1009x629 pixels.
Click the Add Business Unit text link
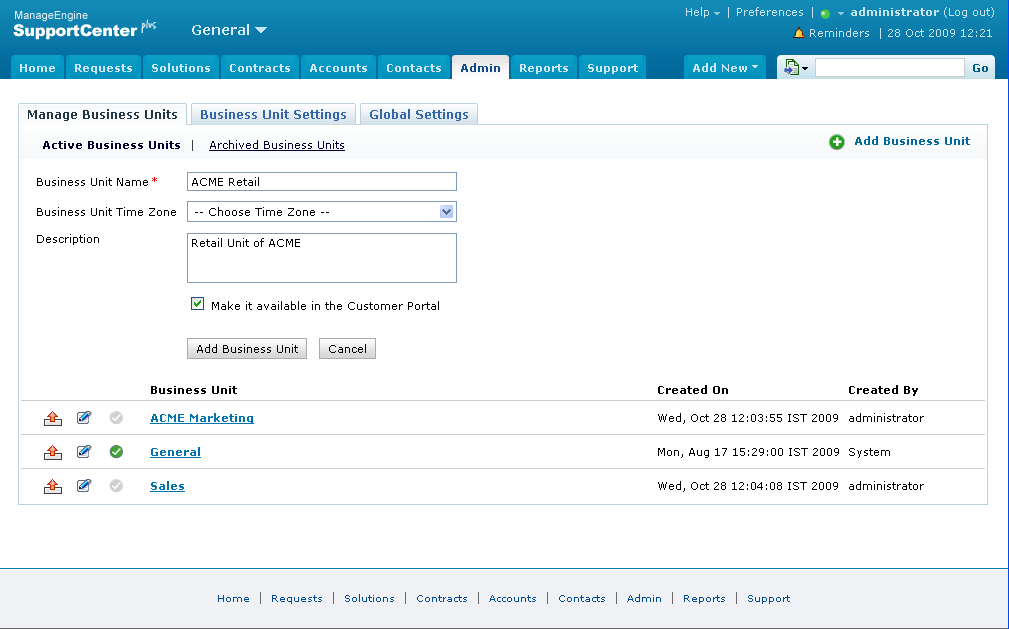pos(912,141)
